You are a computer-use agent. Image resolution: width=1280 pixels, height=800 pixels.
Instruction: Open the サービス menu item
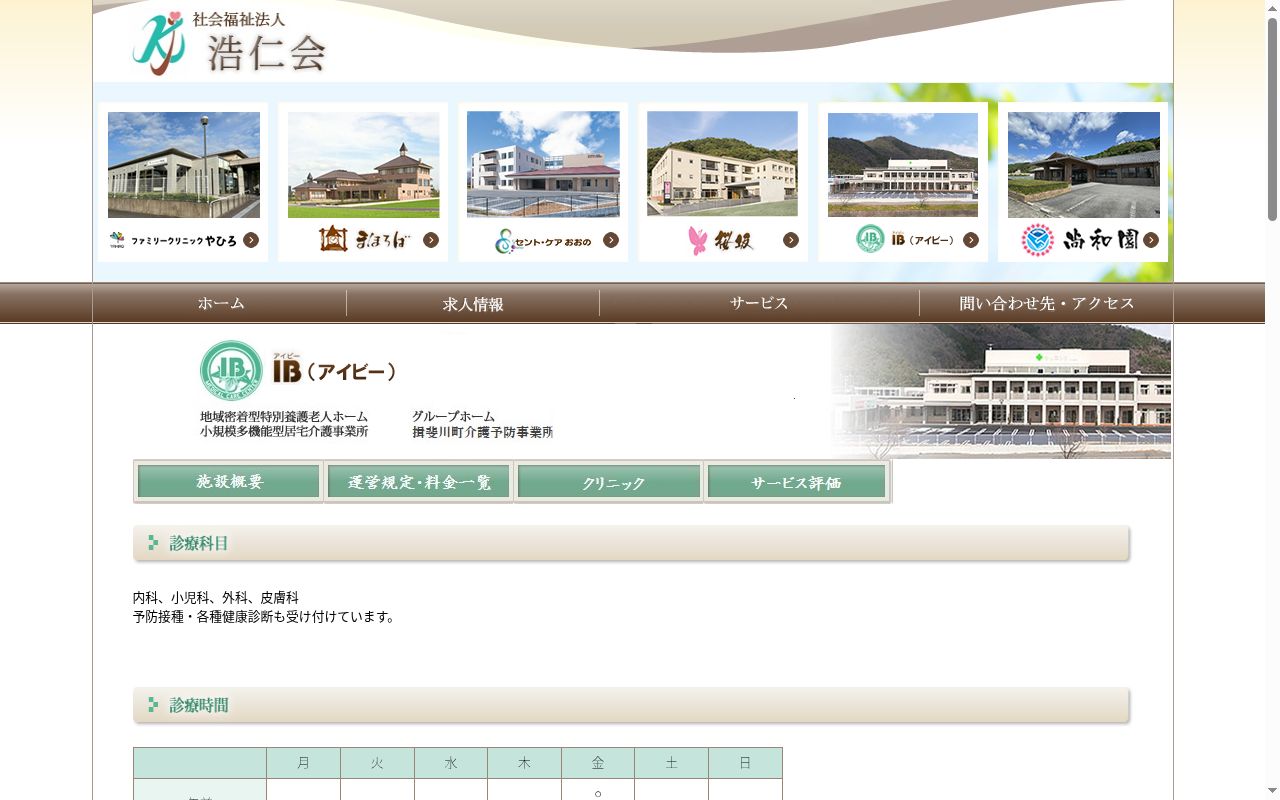pyautogui.click(x=759, y=303)
